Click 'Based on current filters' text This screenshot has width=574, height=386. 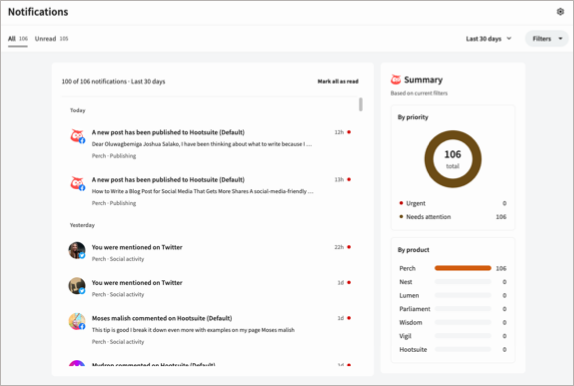point(419,93)
